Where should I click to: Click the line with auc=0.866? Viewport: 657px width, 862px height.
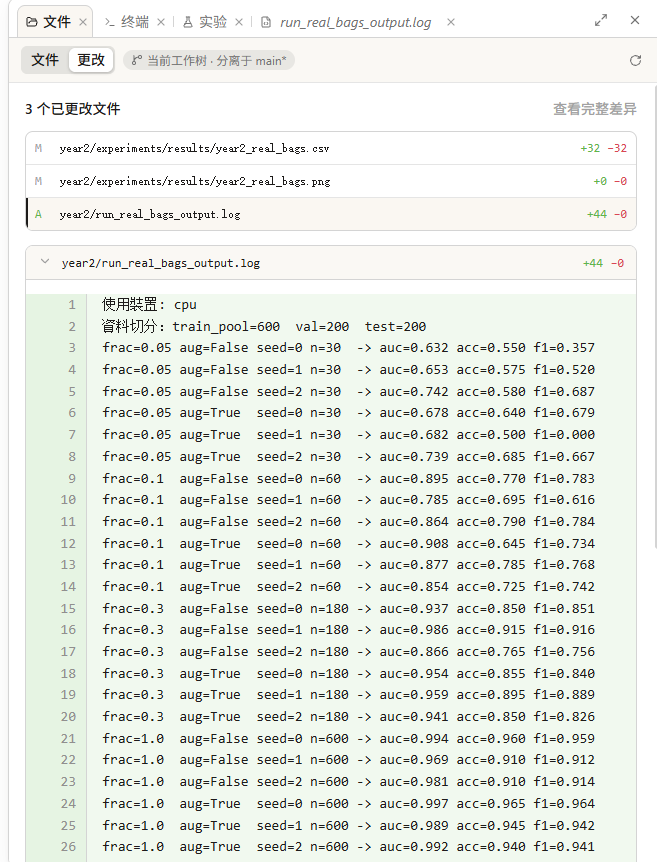(331, 652)
